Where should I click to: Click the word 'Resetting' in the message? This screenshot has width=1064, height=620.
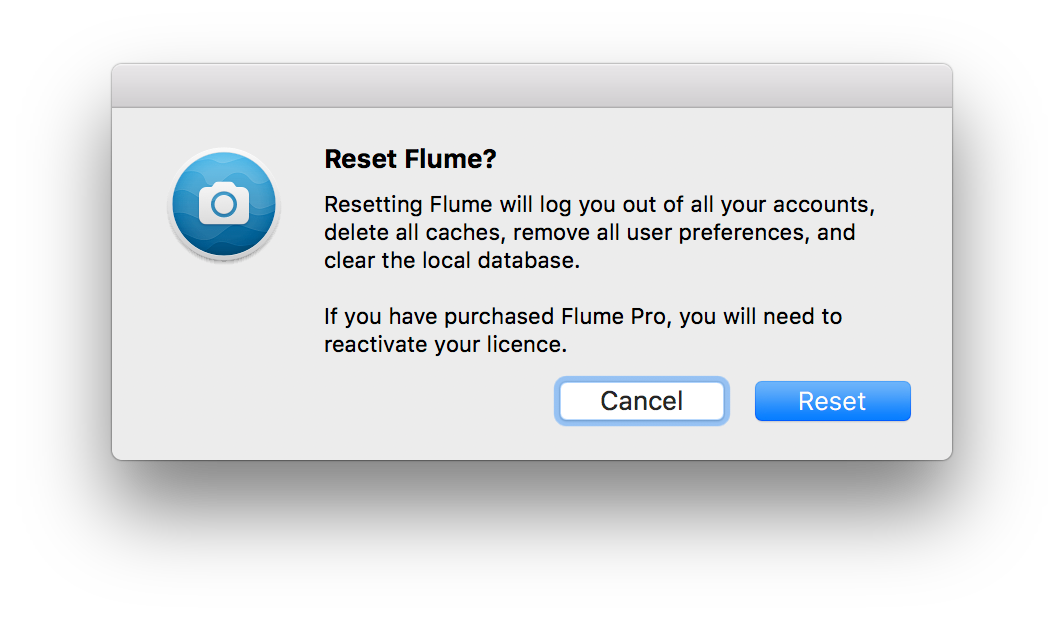pos(373,206)
